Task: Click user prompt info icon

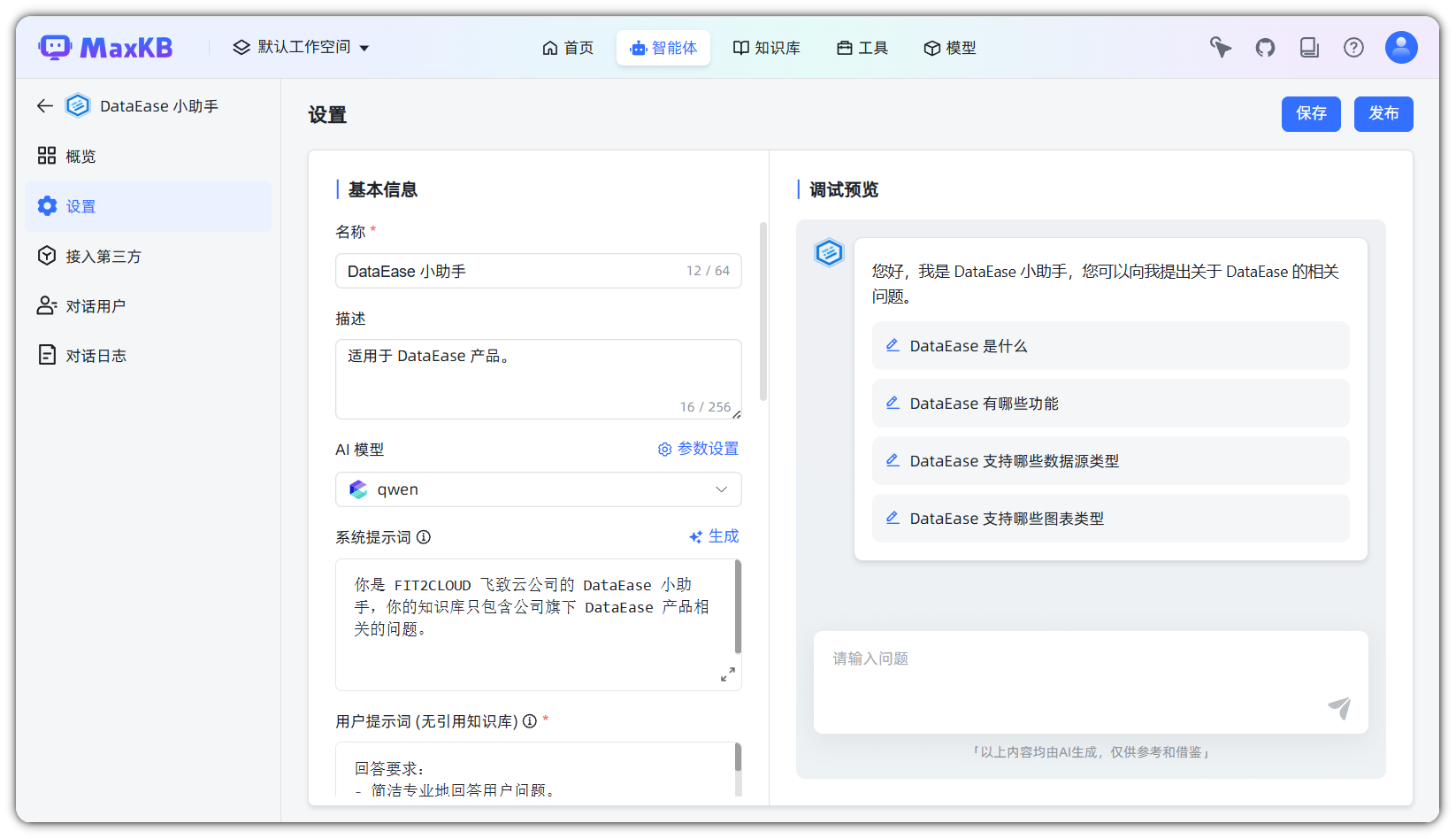Action: [x=530, y=721]
